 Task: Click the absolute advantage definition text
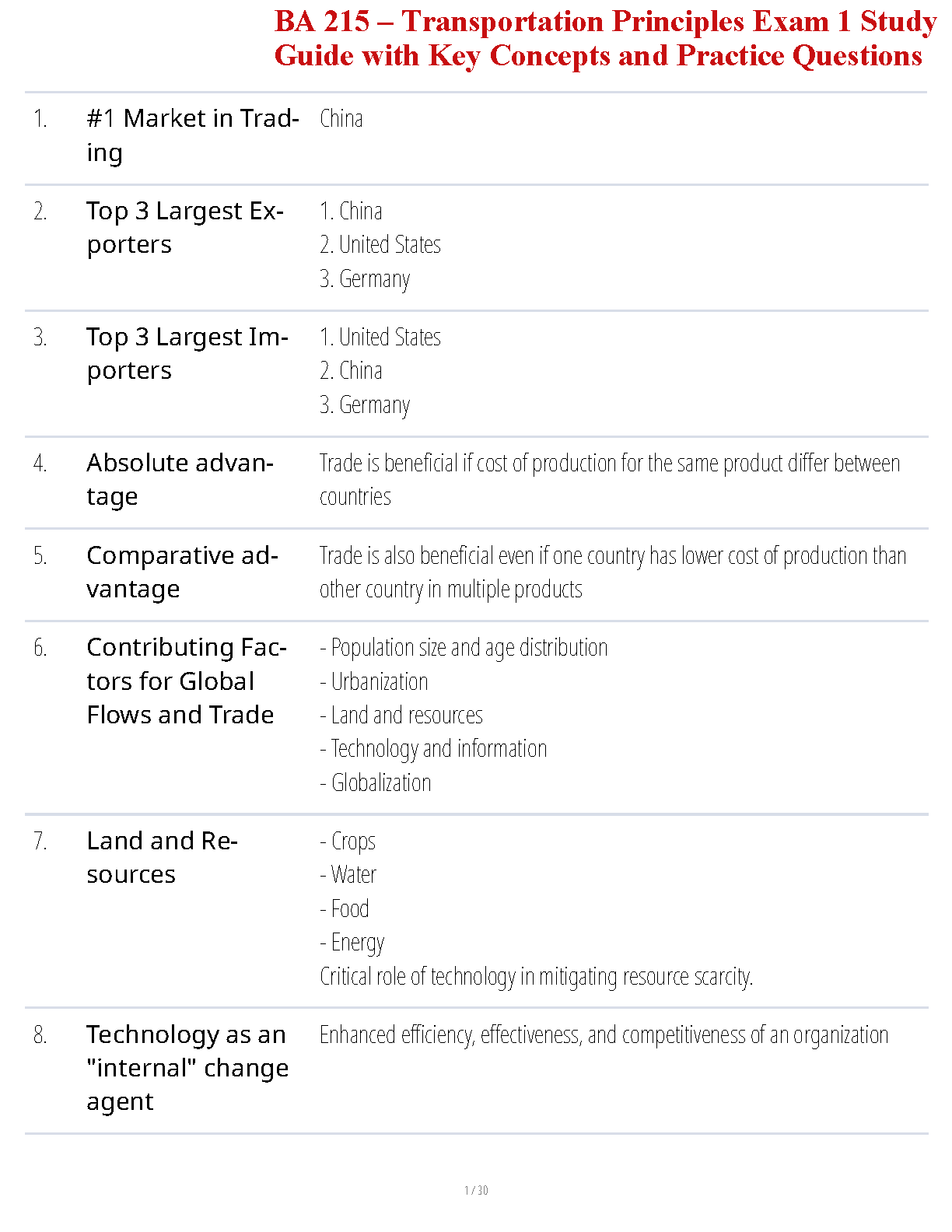pyautogui.click(x=609, y=479)
